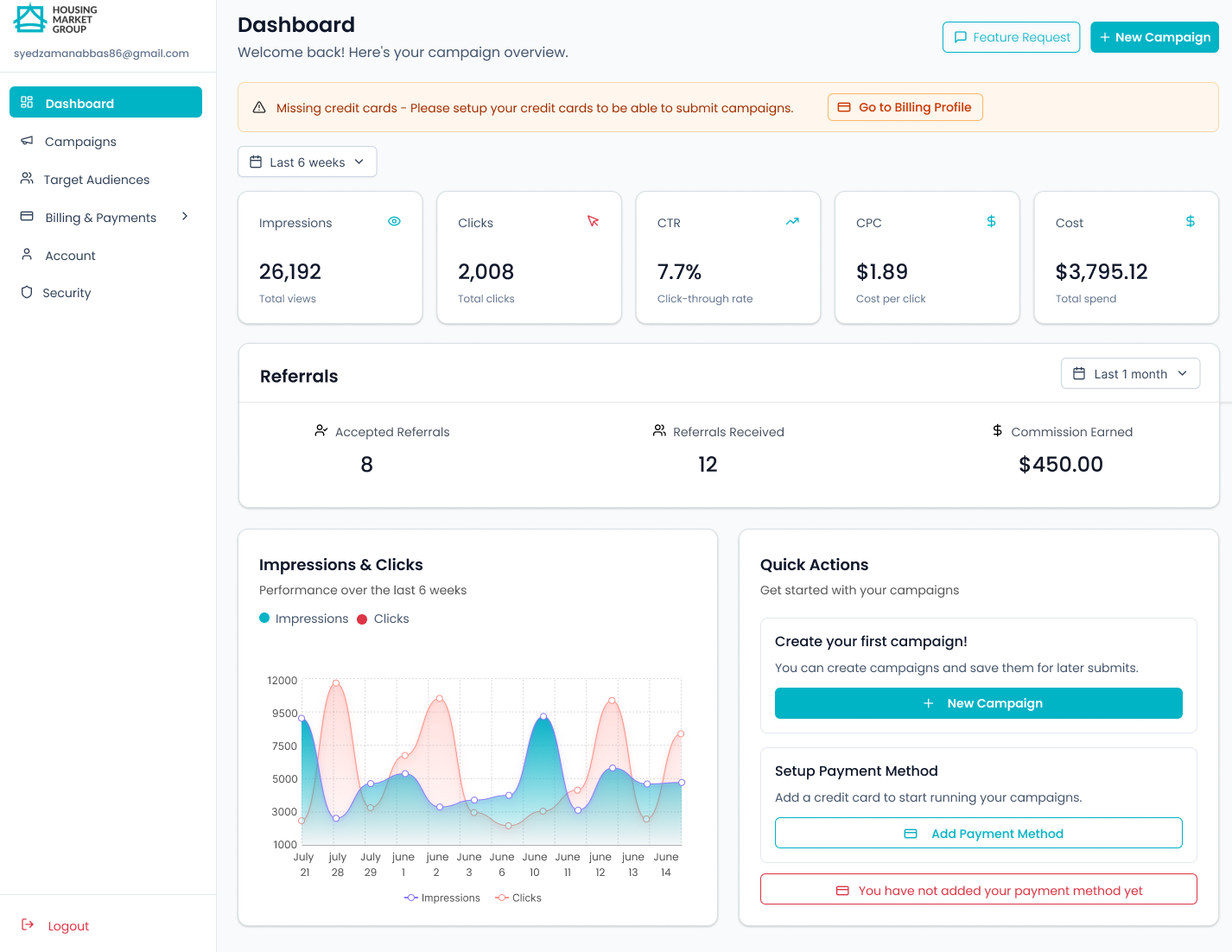Go to Target Audiences page

point(96,180)
